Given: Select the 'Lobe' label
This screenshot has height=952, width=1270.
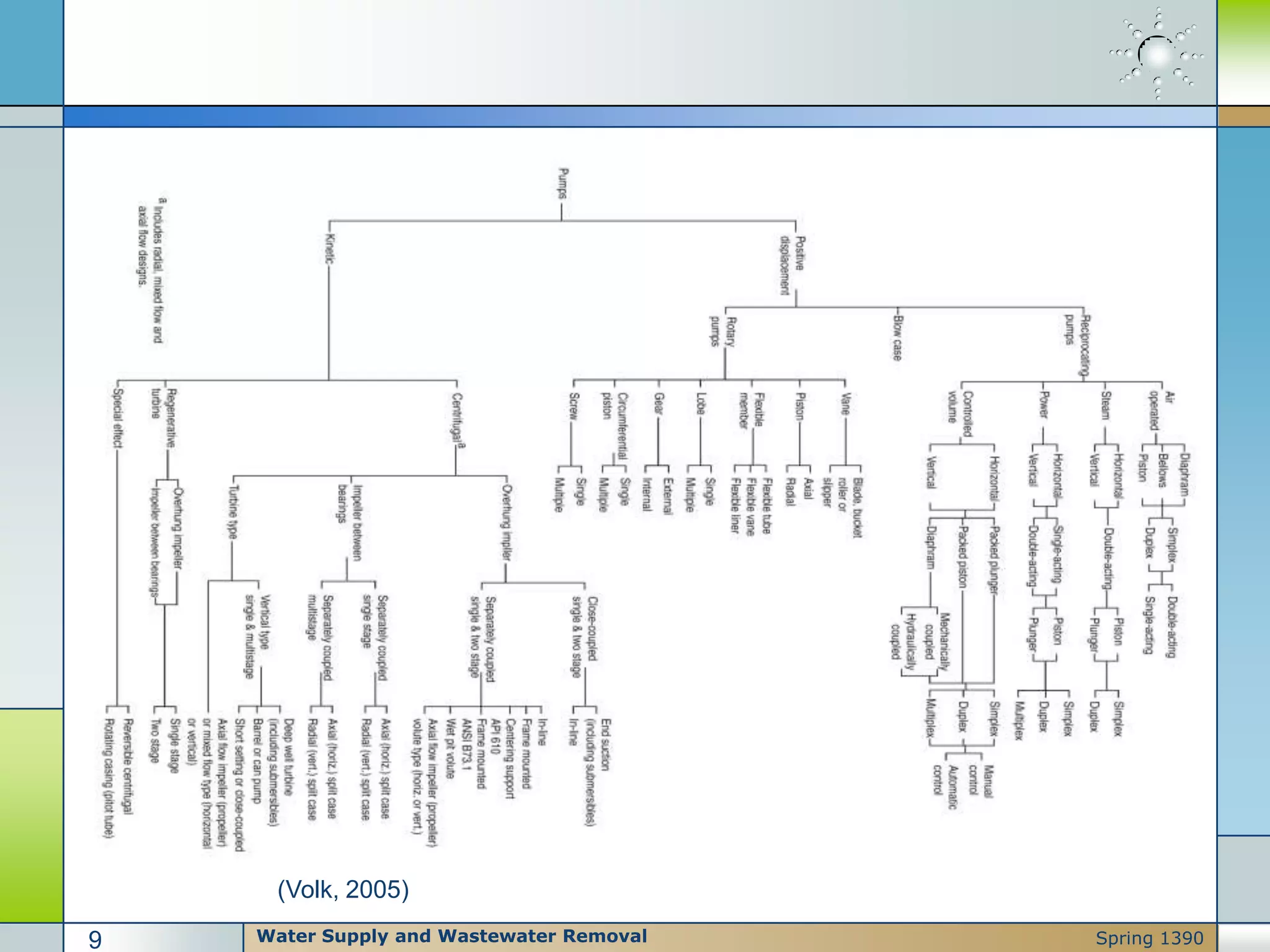Looking at the screenshot, I should point(701,405).
